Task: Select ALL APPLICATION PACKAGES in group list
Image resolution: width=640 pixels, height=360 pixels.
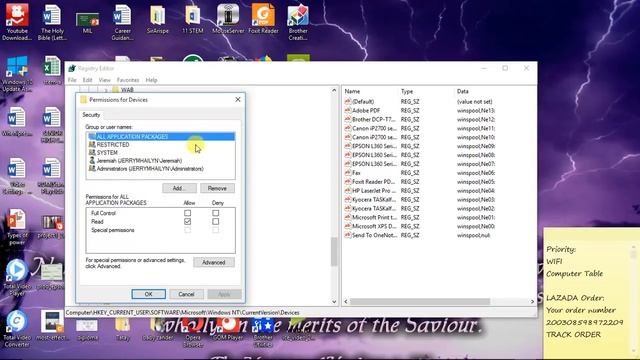Action: click(x=161, y=136)
